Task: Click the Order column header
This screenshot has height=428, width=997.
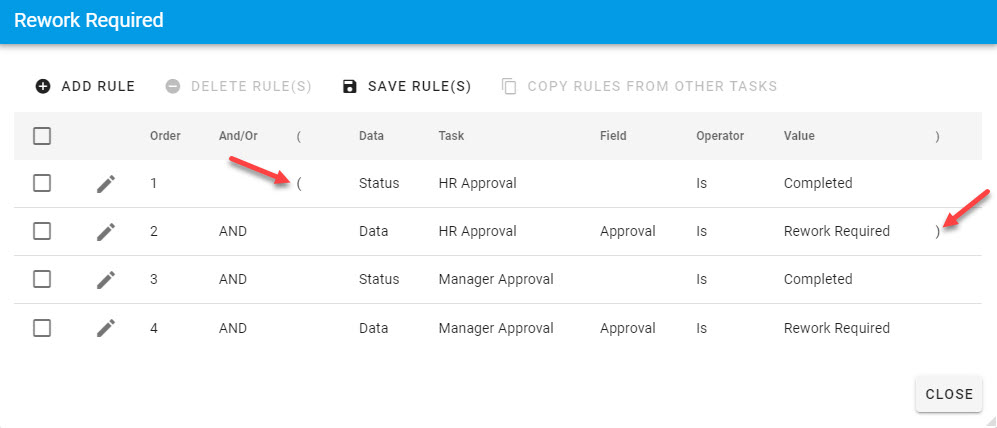Action: coord(165,136)
